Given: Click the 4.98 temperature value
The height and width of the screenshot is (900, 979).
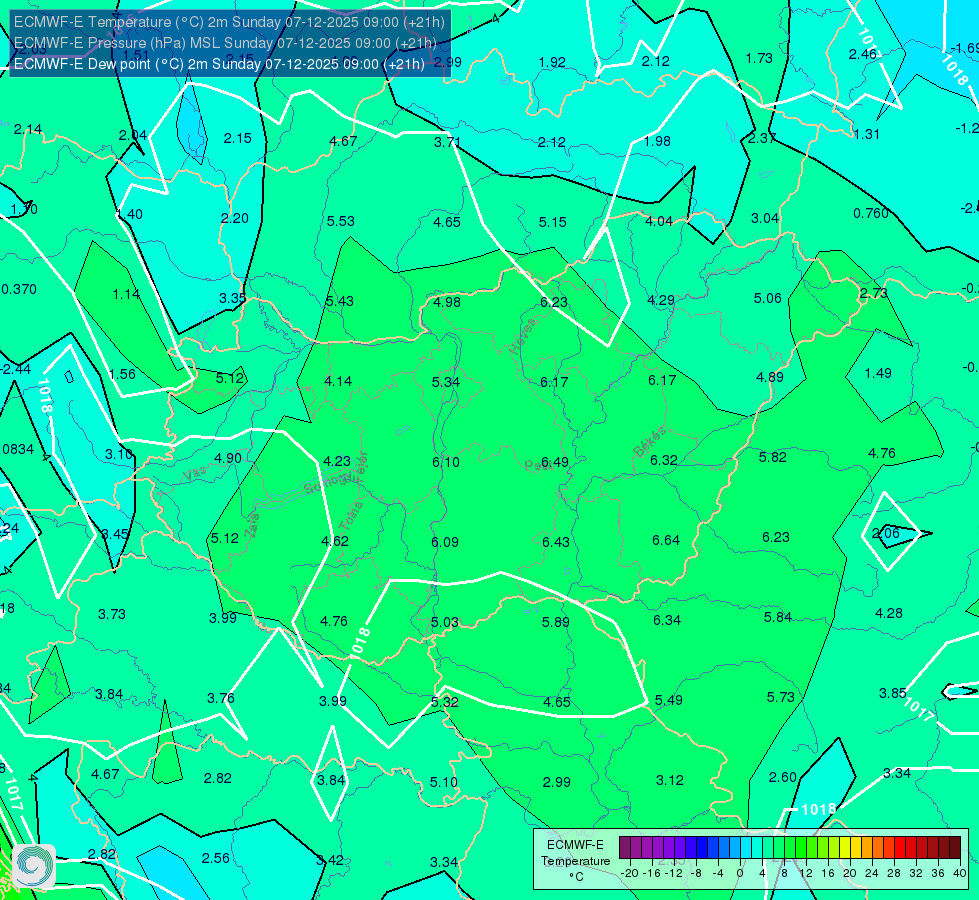Looking at the screenshot, I should tap(447, 302).
